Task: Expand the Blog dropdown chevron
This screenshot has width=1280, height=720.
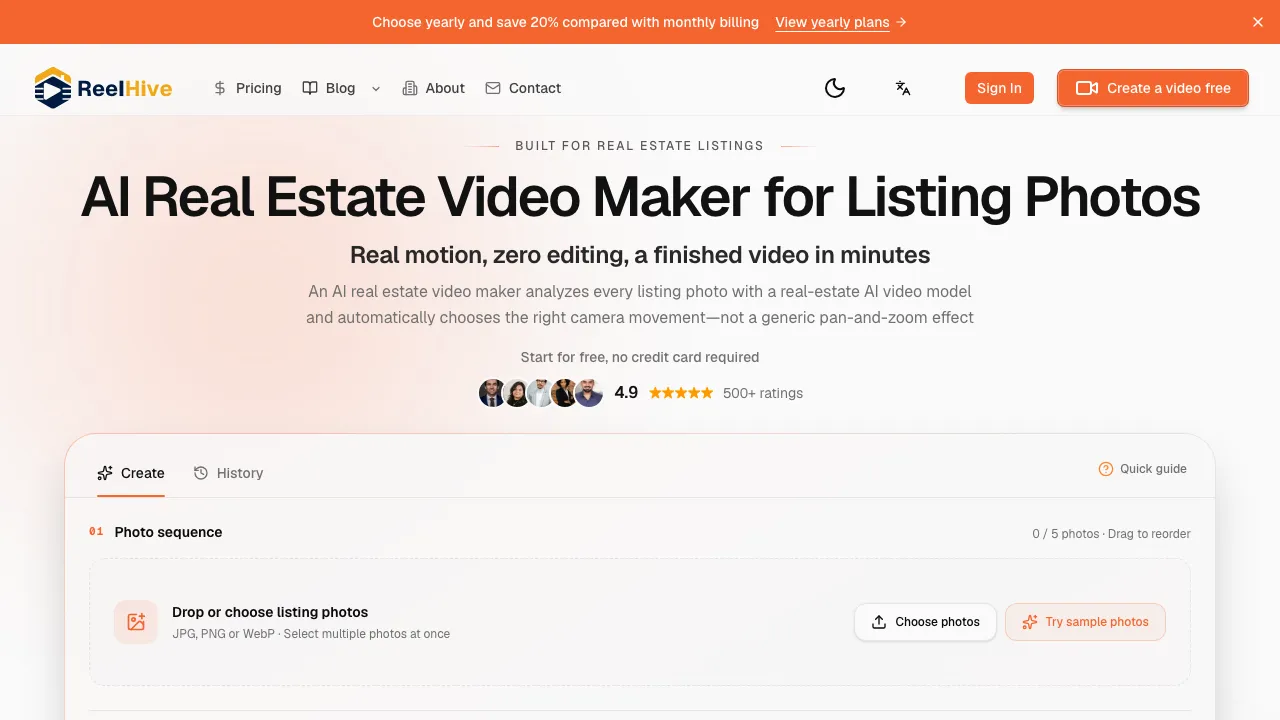Action: [376, 88]
